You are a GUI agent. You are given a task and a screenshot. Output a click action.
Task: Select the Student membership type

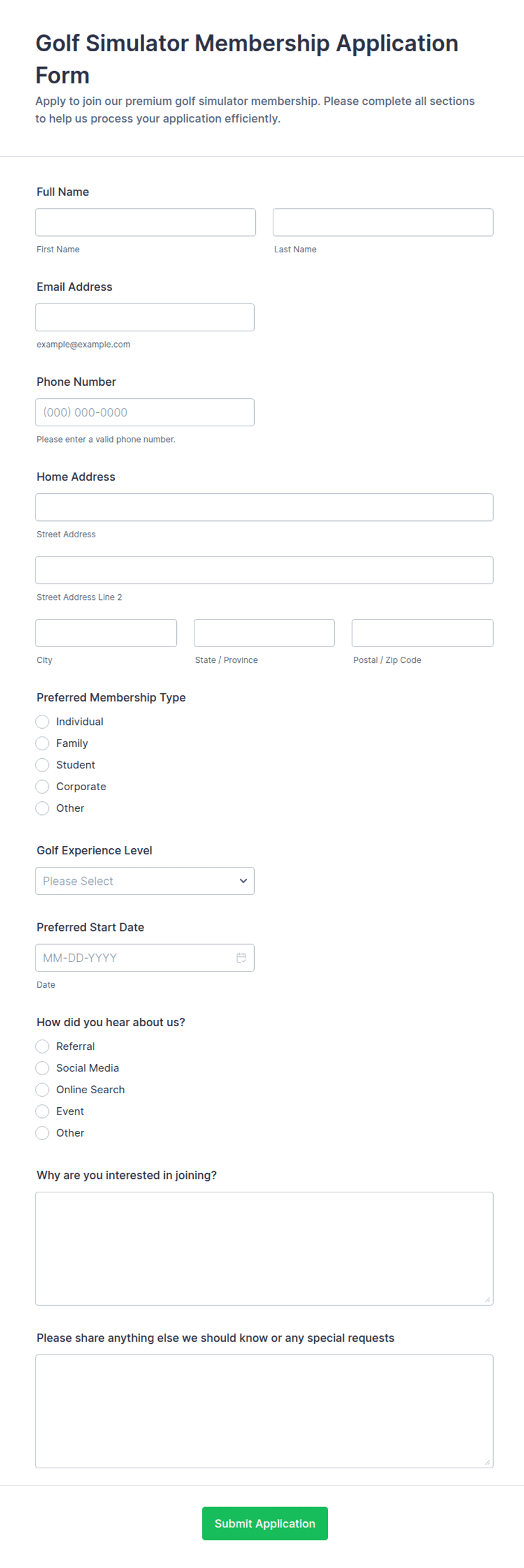[42, 764]
